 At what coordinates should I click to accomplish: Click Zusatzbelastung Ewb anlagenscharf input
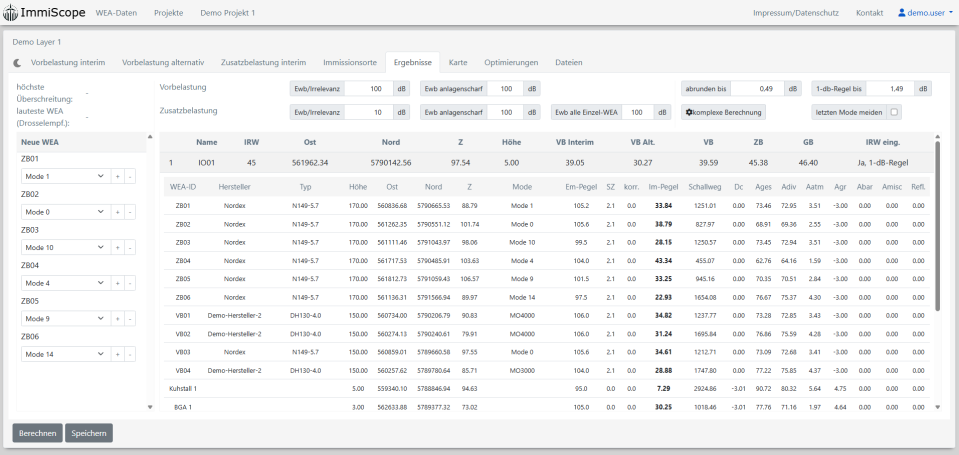tap(505, 113)
